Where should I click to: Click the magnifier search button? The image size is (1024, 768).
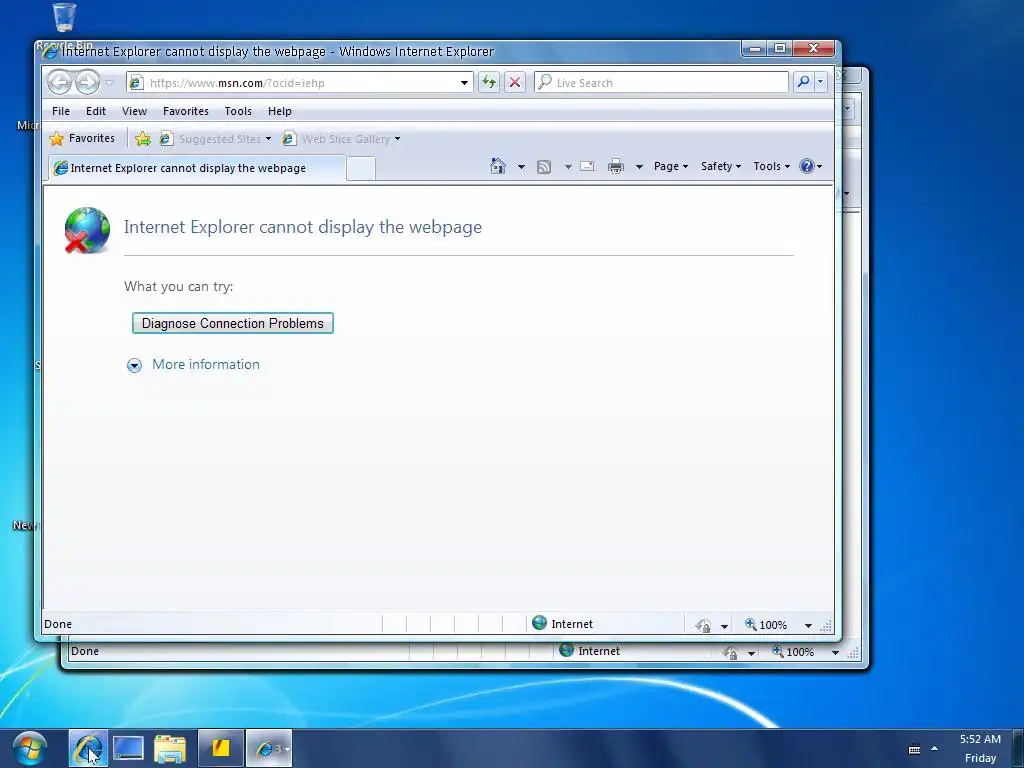click(803, 82)
